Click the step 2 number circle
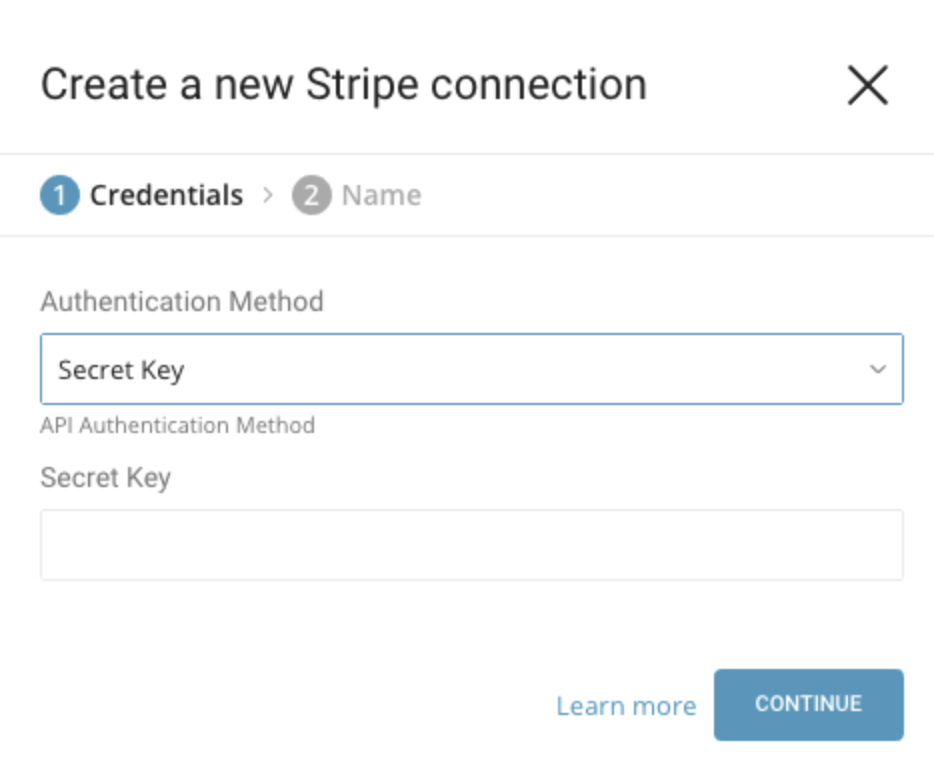This screenshot has height=768, width=934. click(311, 195)
